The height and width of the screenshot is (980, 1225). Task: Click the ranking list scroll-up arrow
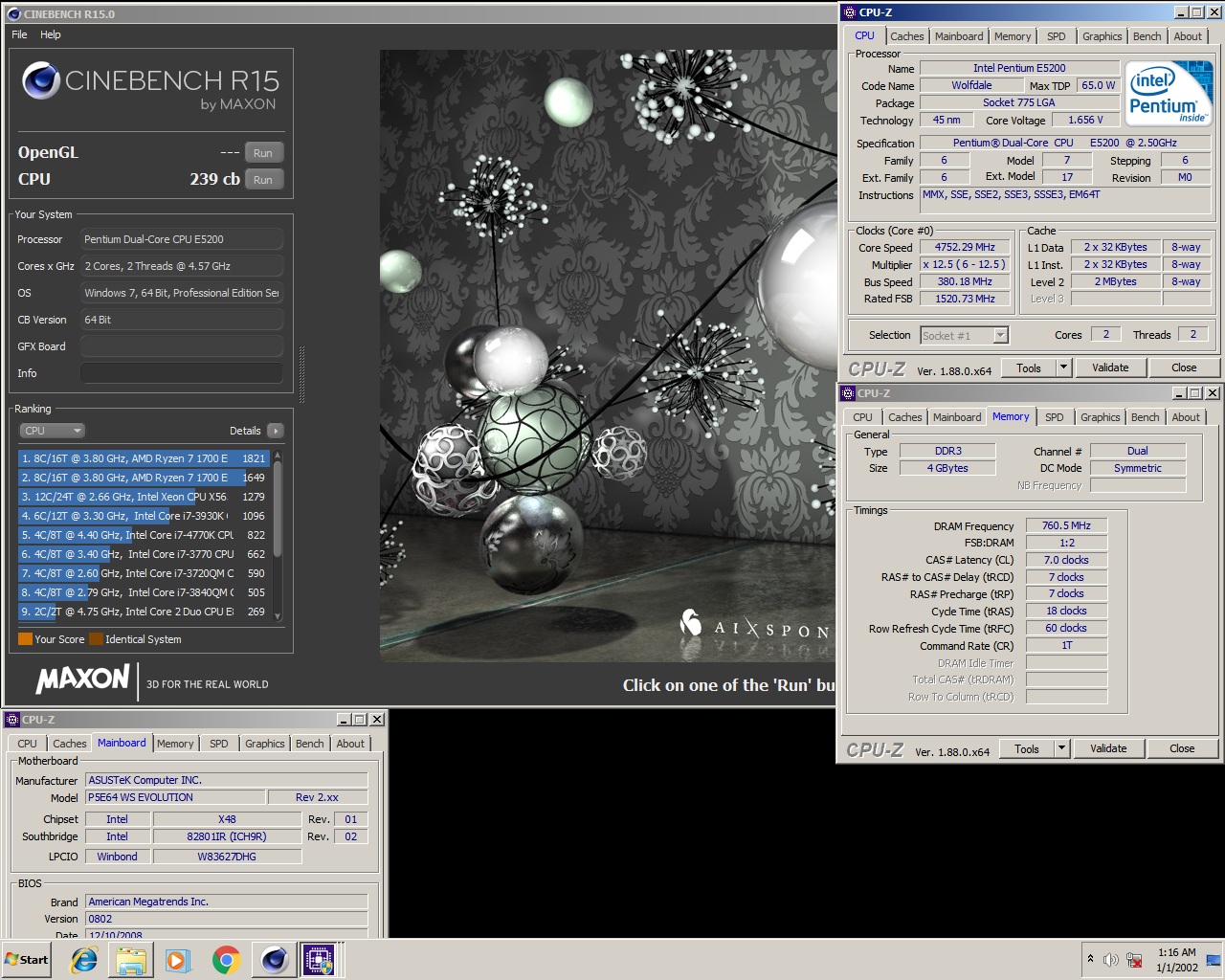278,457
